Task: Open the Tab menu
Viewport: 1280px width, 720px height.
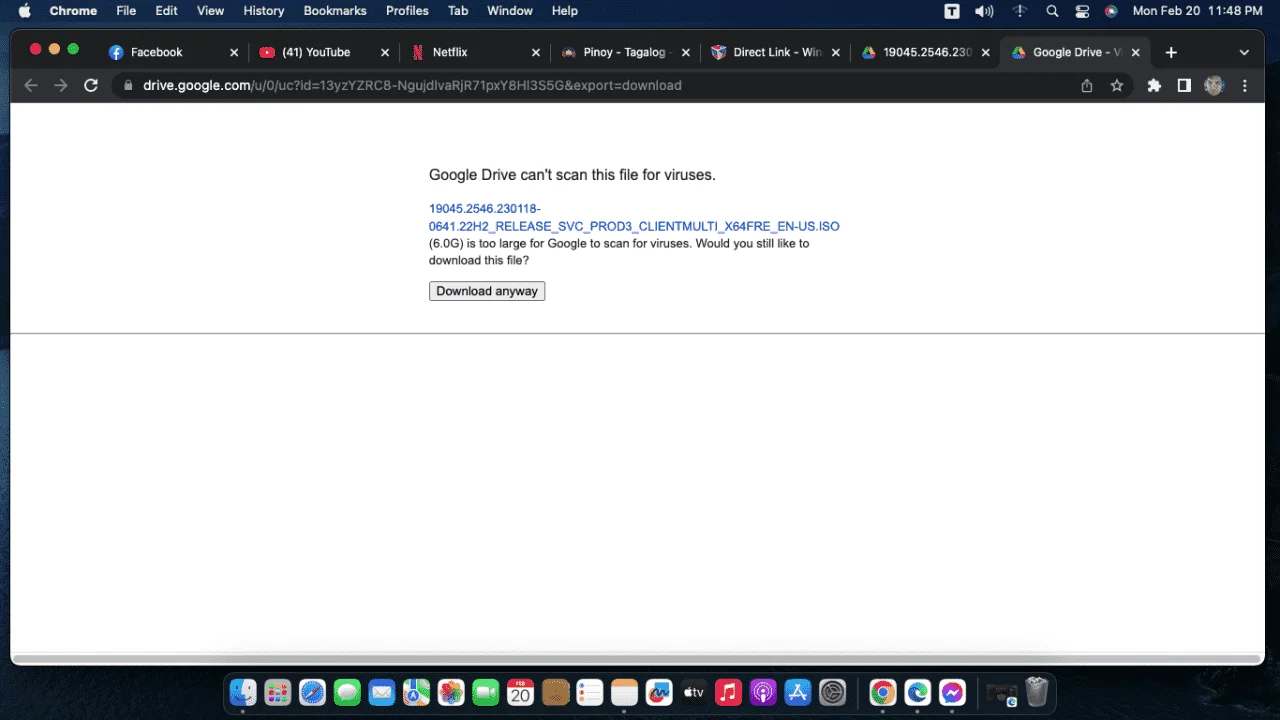Action: tap(458, 11)
